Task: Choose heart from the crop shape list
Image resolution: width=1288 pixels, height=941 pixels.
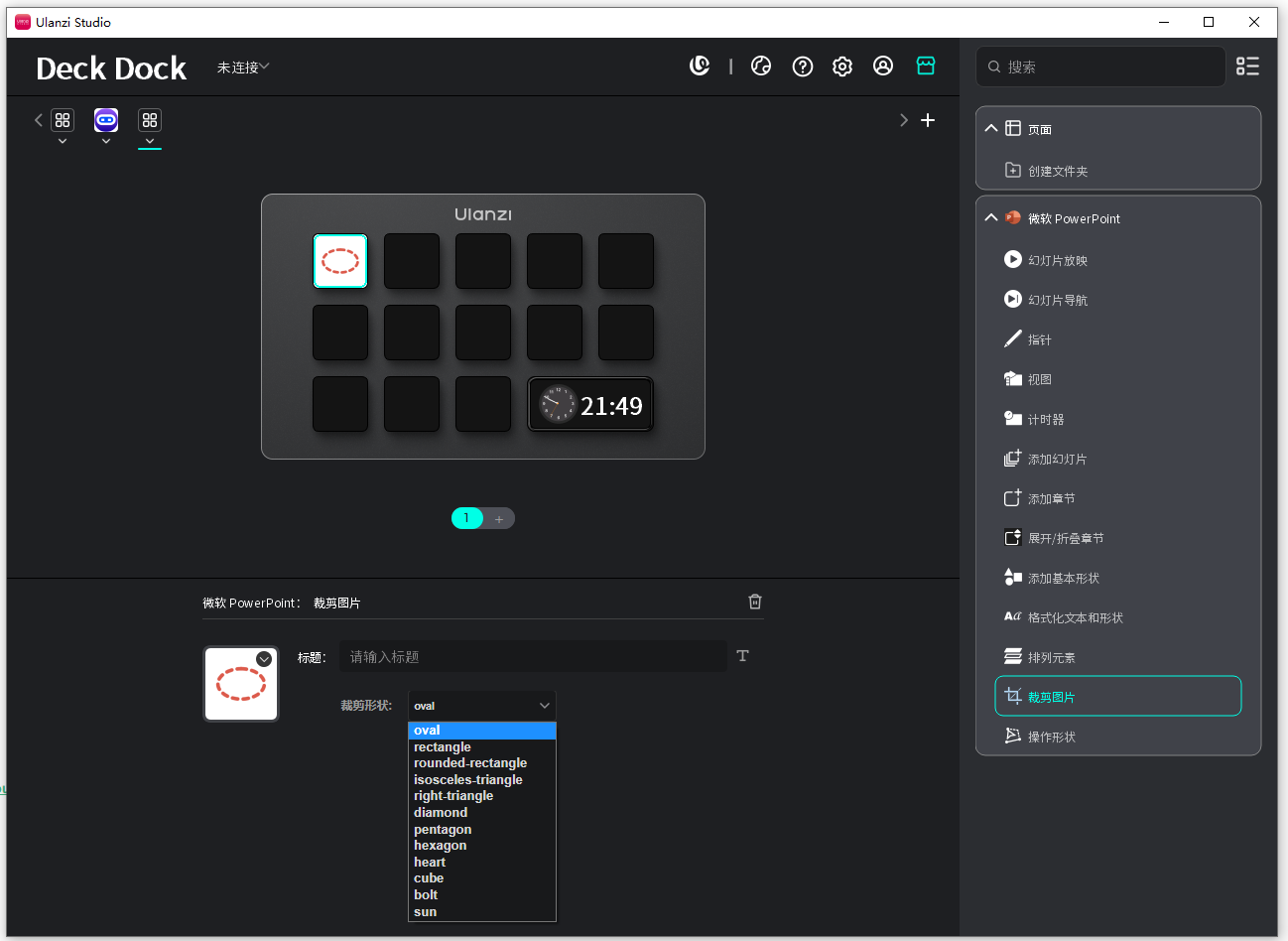Action: 430,862
